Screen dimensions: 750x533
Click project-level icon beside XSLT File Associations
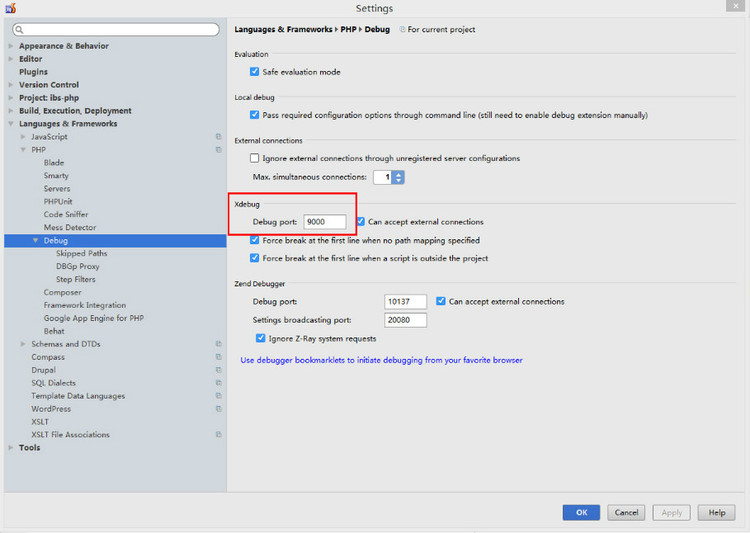[218, 435]
